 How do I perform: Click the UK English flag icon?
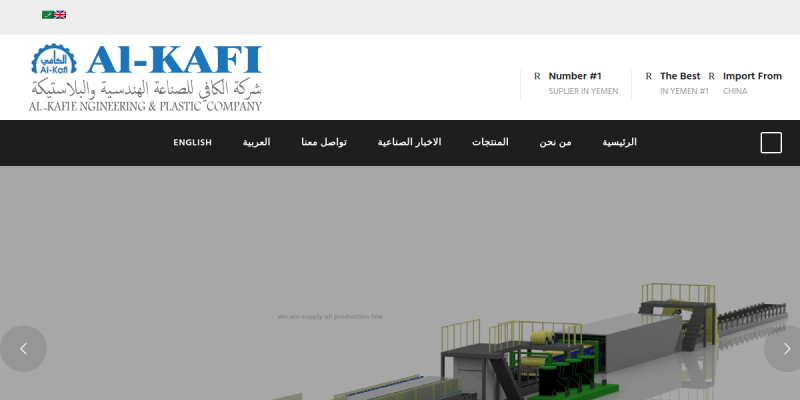coord(60,15)
